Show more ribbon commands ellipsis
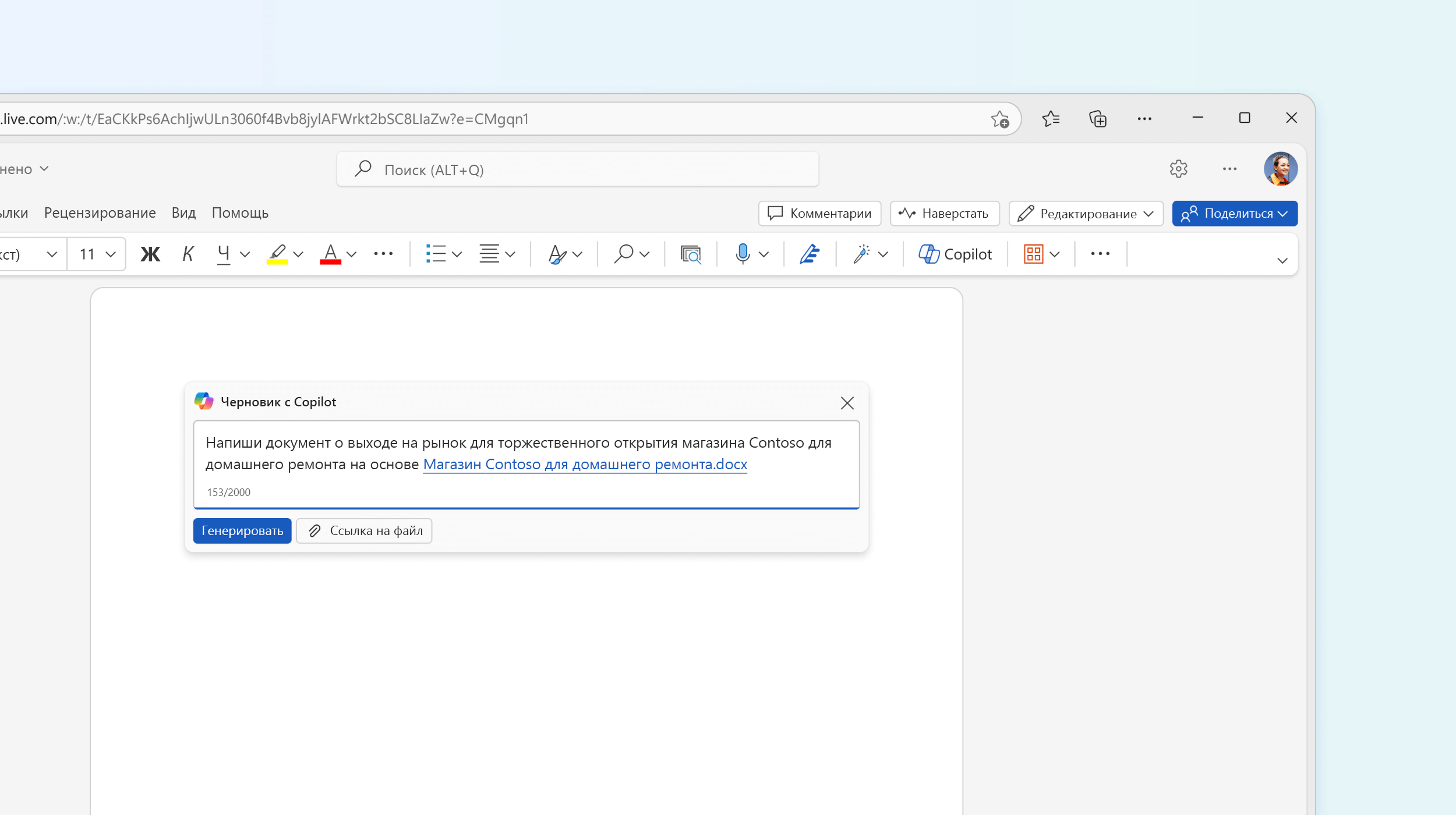1456x815 pixels. click(1100, 254)
